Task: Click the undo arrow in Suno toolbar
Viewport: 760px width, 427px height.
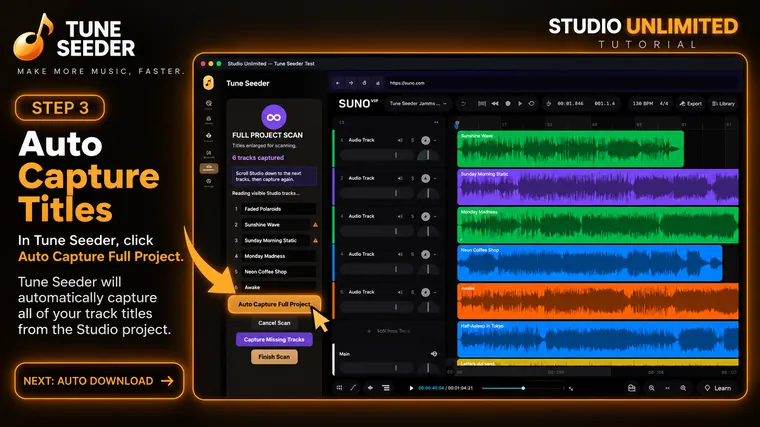Action: (x=463, y=104)
